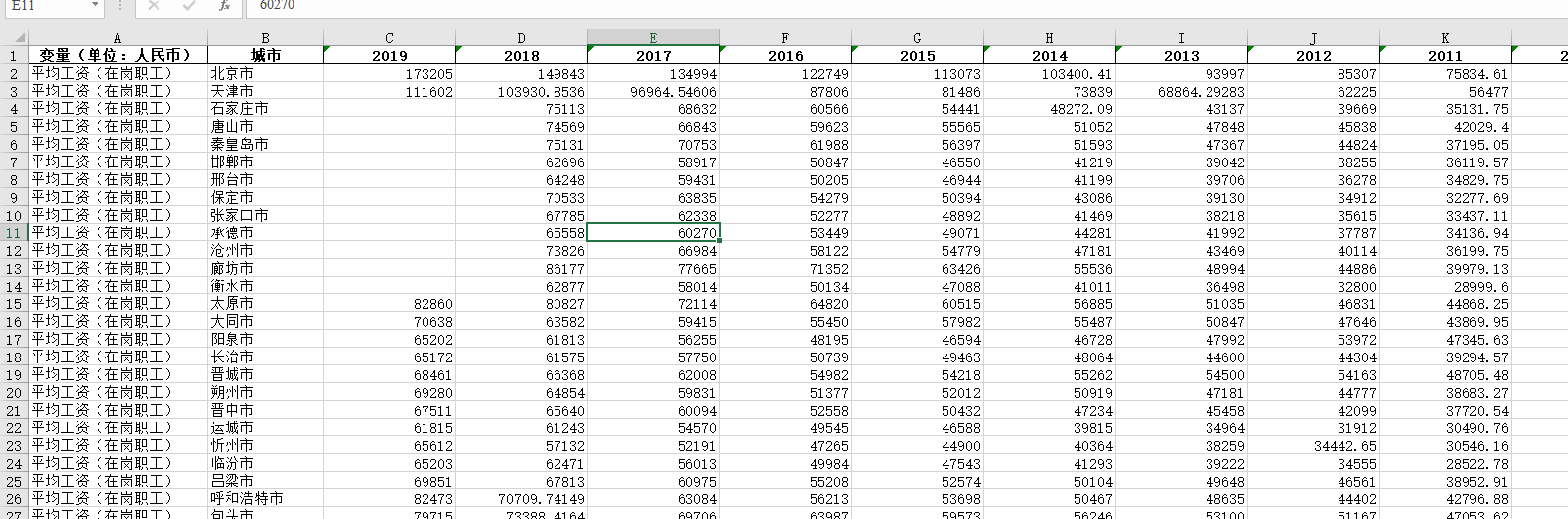Select row header 1
The image size is (1568, 519).
14,55
